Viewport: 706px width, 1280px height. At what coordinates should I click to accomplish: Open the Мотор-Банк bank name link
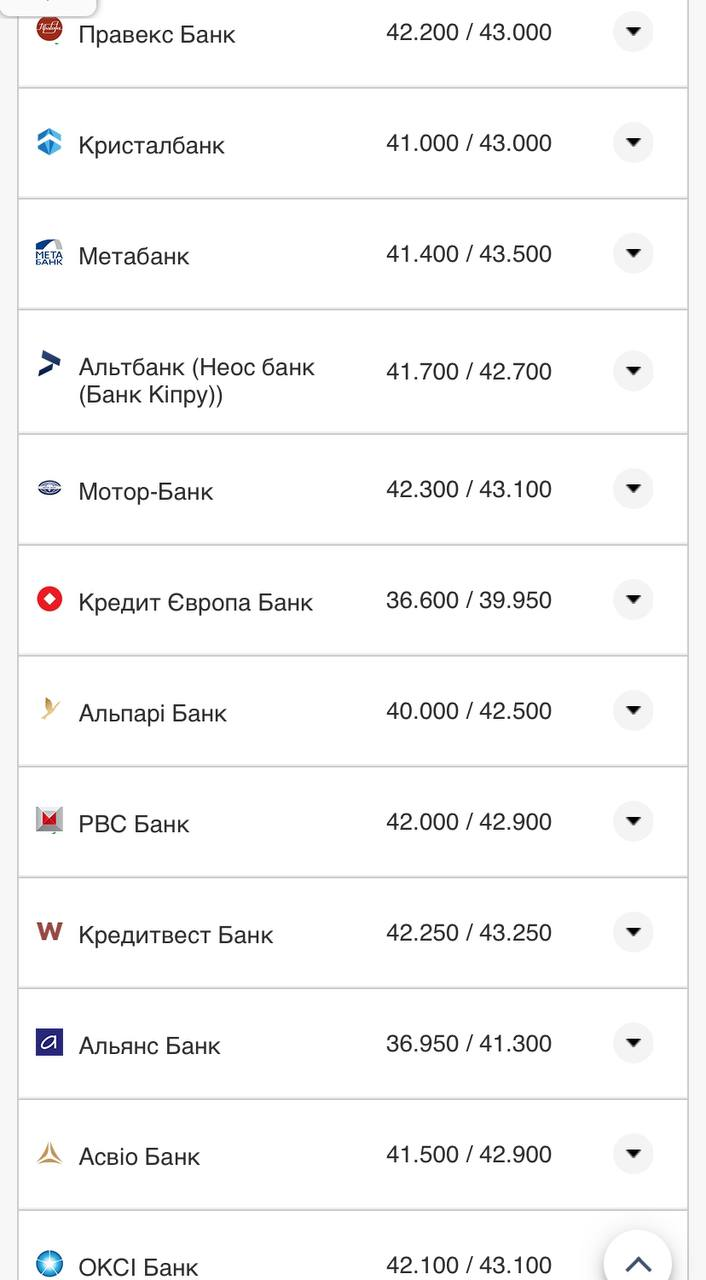pos(146,492)
